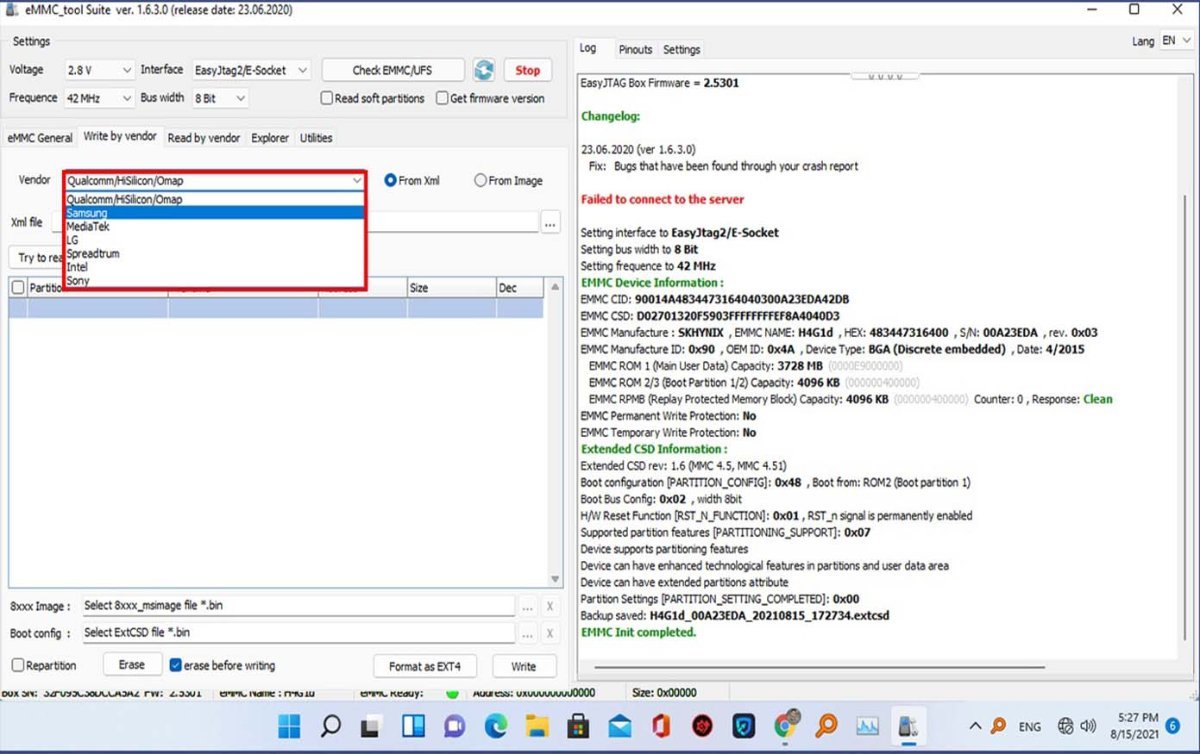Open the Bus width dropdown
Viewport: 1200px width, 754px height.
tap(220, 98)
